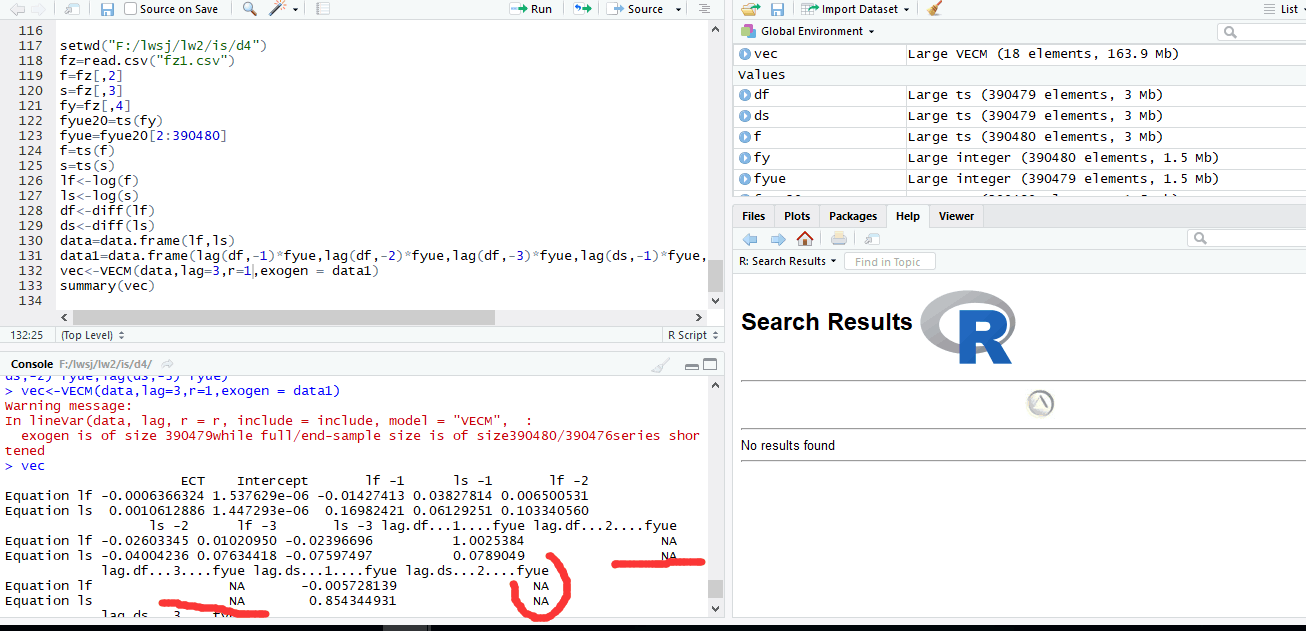
Task: Click the Find in Topic field
Action: pos(890,262)
